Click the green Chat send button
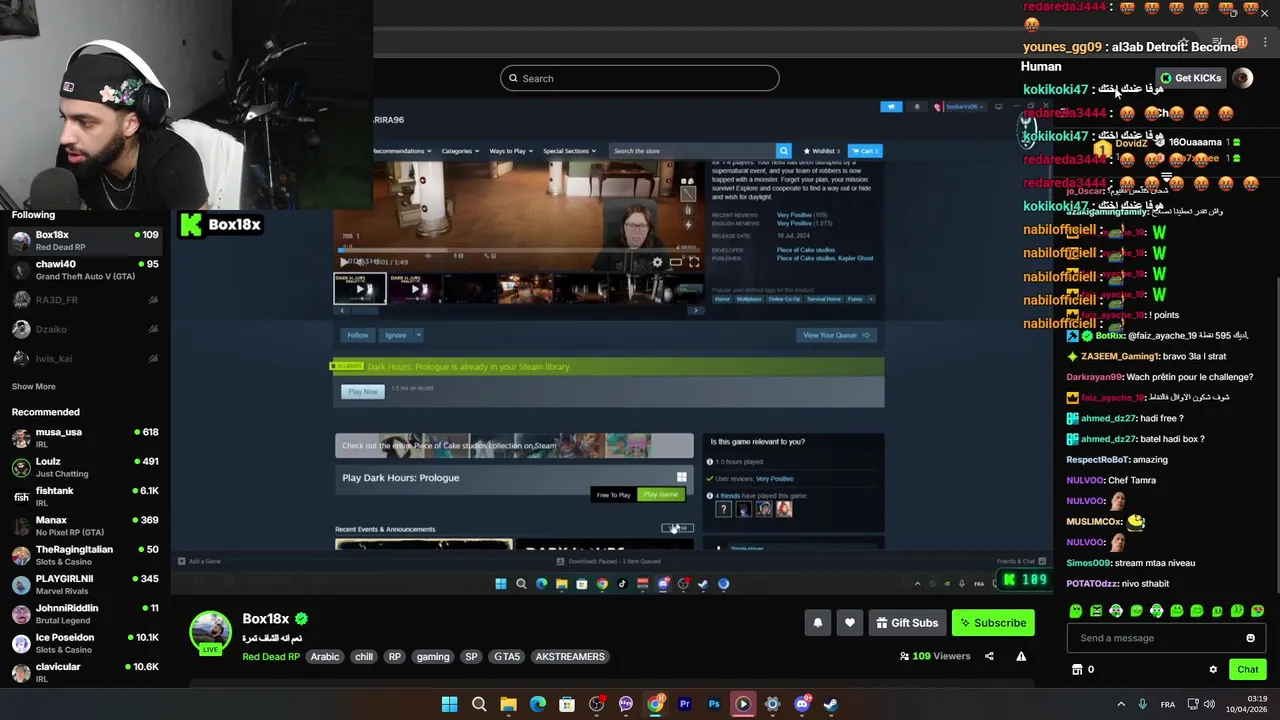This screenshot has width=1280, height=720. point(1247,670)
